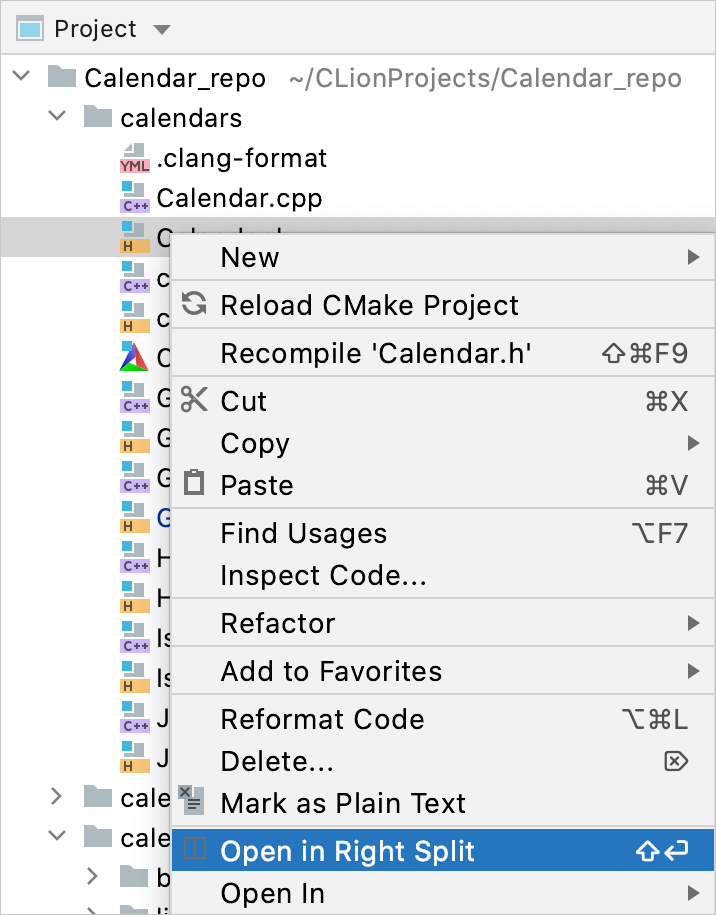Screen dimensions: 716x915
Task: Click the Reload CMake Project refresh icon
Action: (x=195, y=304)
